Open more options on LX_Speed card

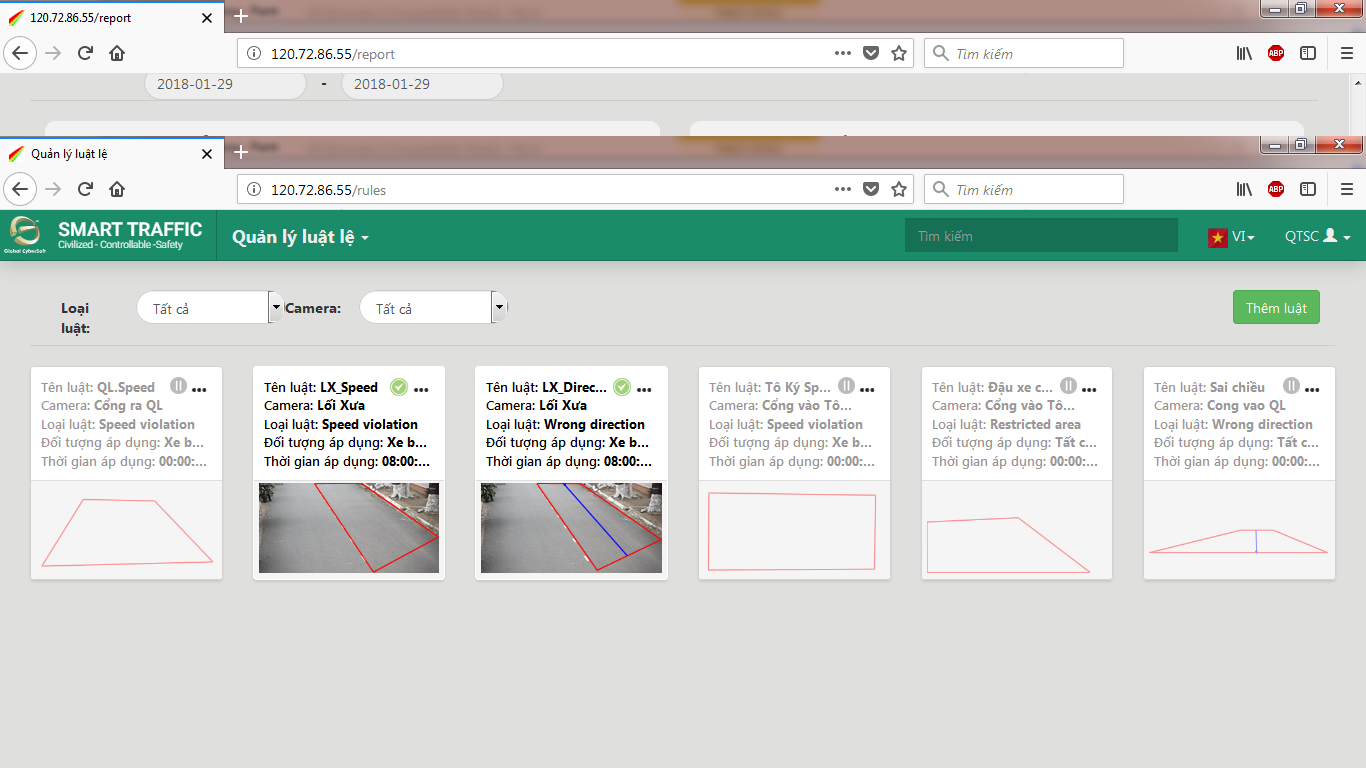(x=421, y=389)
